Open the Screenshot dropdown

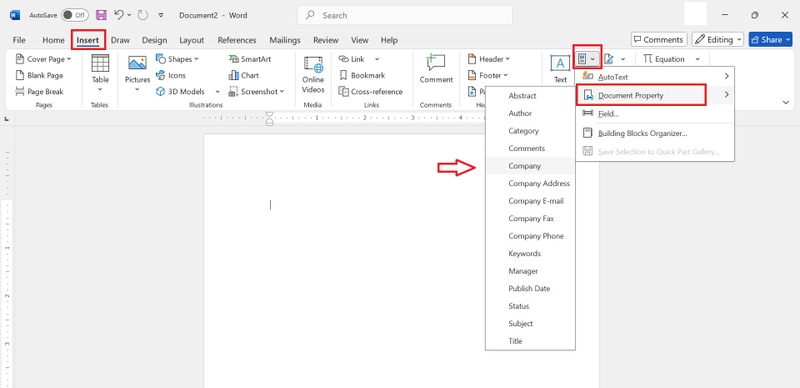(256, 92)
